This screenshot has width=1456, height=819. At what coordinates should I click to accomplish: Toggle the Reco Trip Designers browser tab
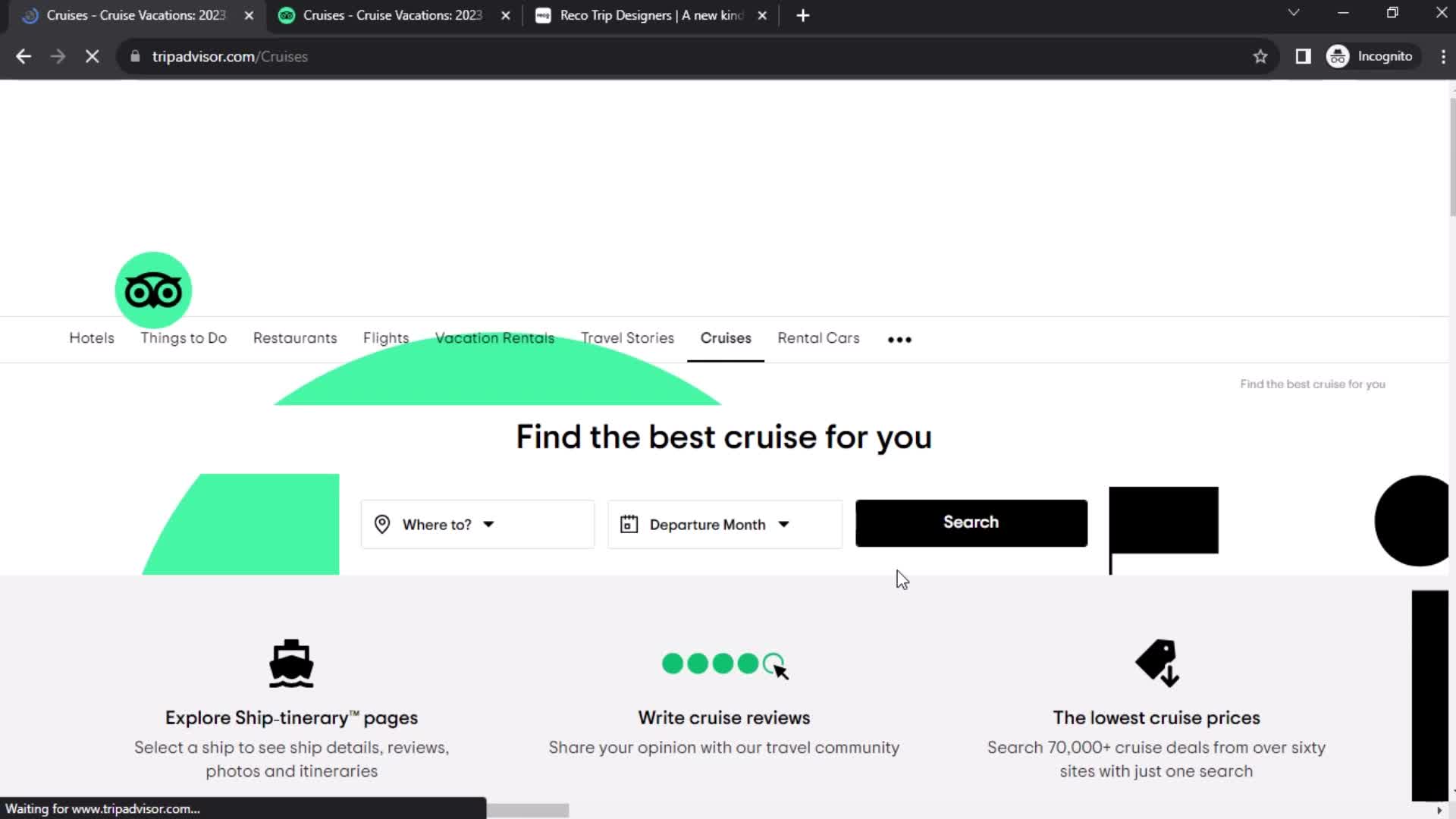click(x=650, y=15)
